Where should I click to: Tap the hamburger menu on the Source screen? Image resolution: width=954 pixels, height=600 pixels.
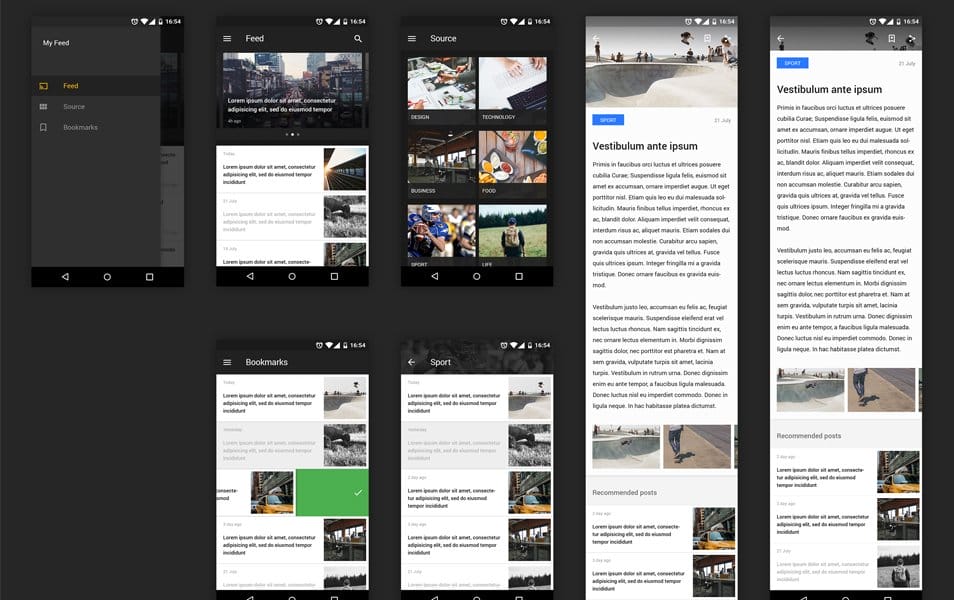pos(412,38)
